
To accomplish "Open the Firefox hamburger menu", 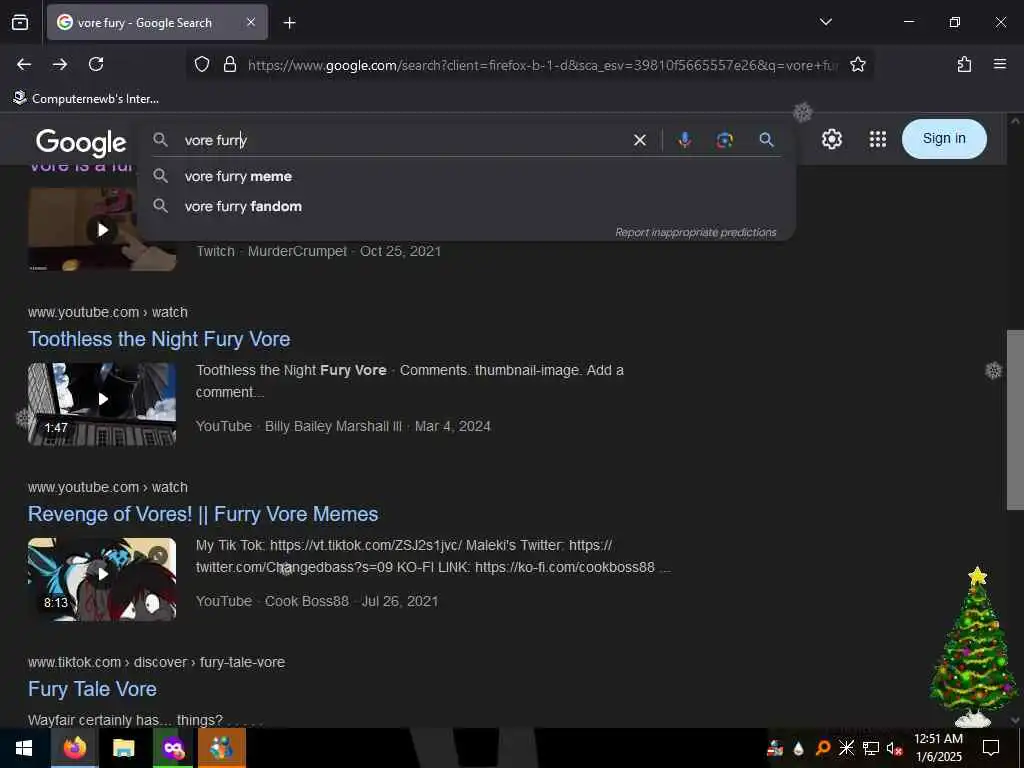I will point(1000,64).
